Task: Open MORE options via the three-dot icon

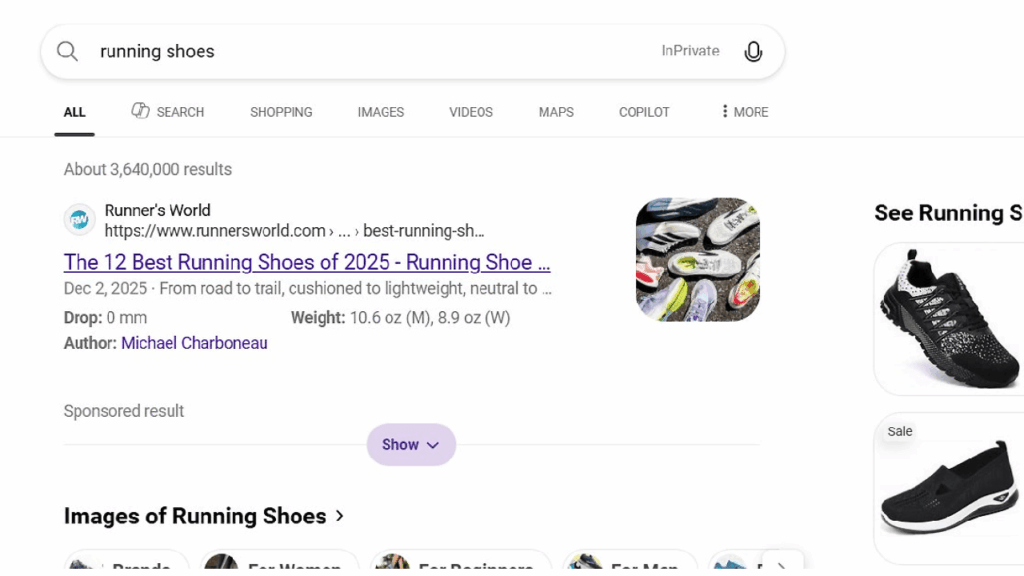Action: click(725, 112)
